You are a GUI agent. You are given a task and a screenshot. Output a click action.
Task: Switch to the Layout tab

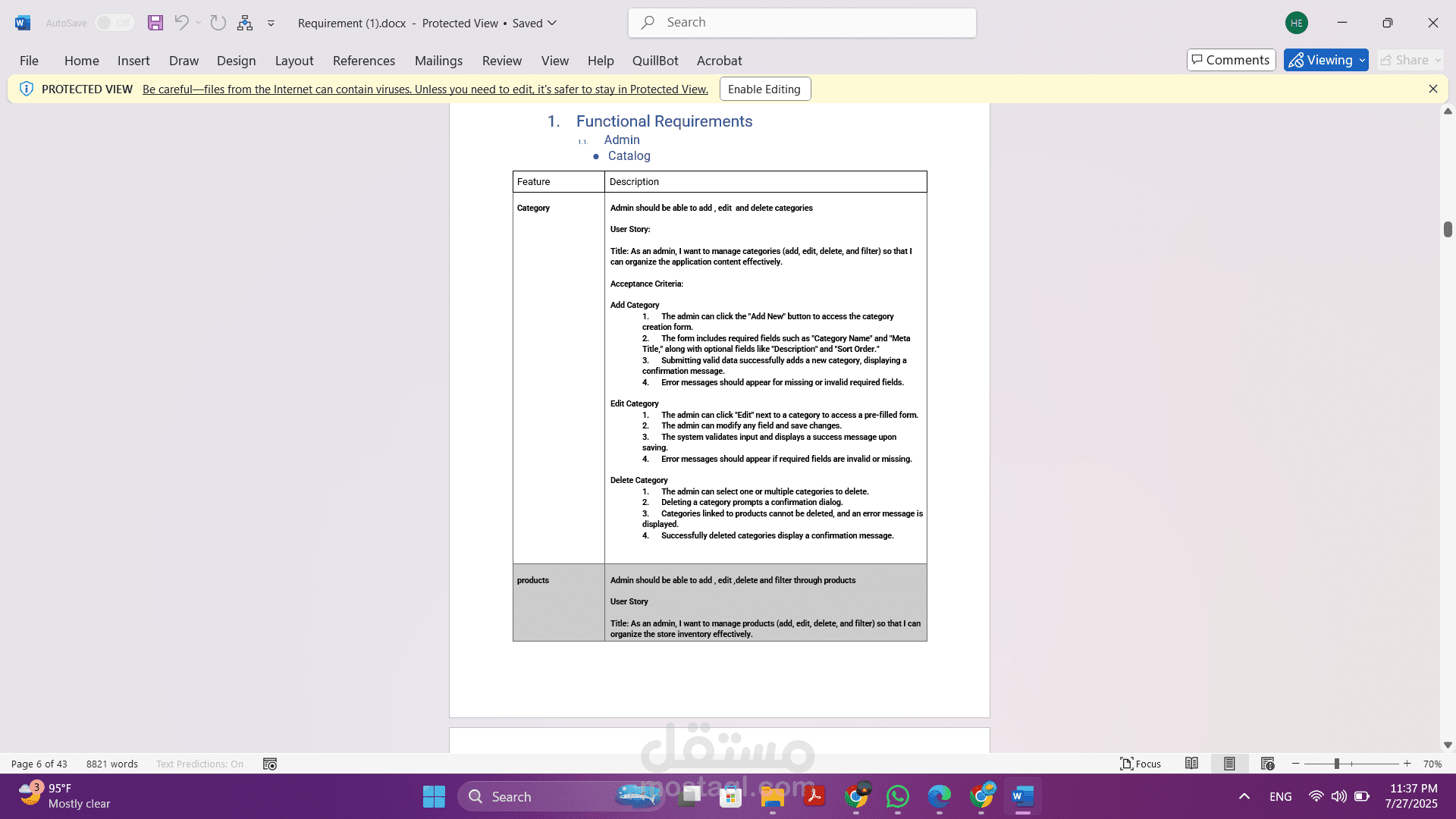[x=294, y=61]
